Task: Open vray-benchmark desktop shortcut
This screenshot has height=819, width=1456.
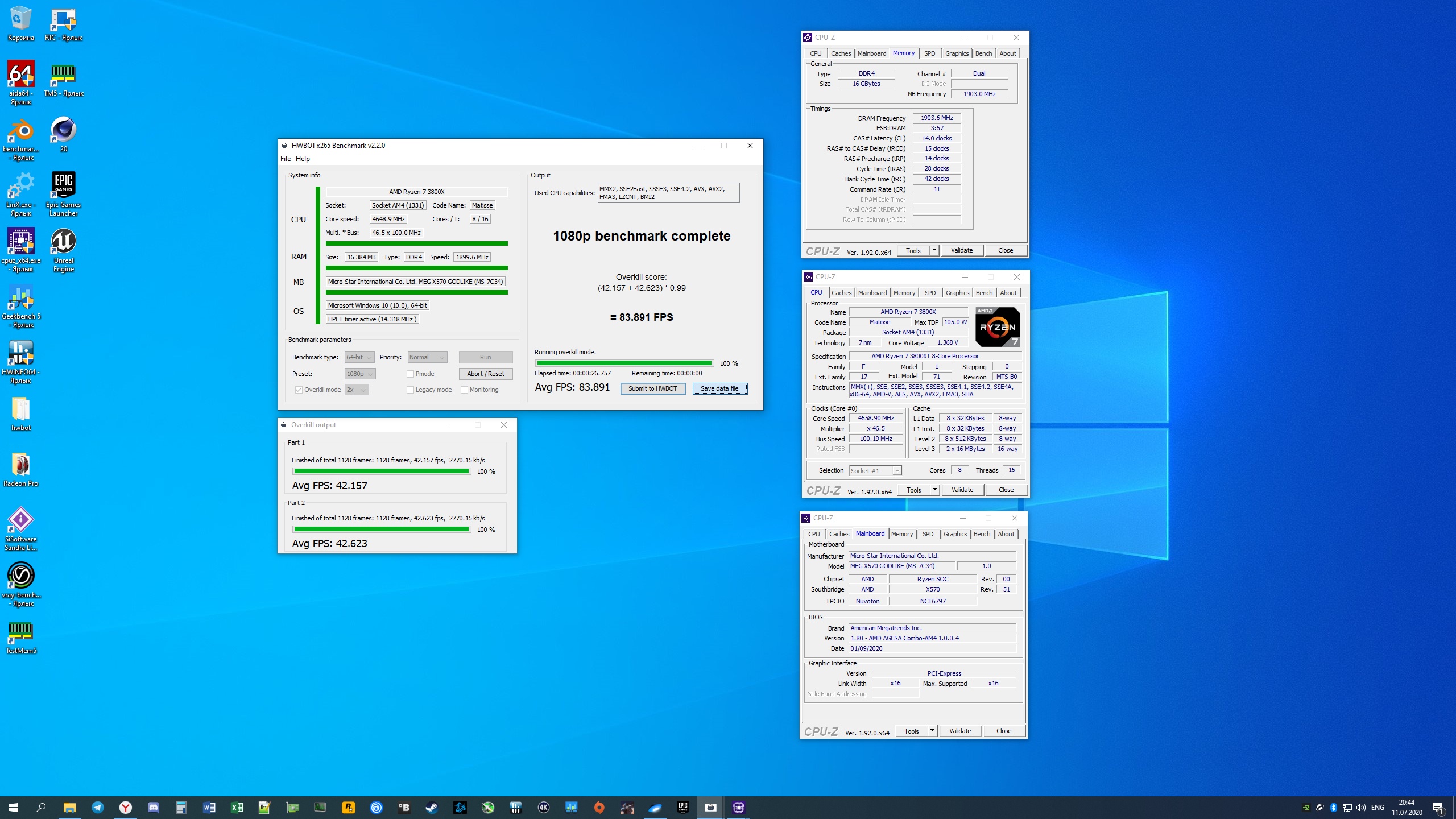Action: coord(21,585)
